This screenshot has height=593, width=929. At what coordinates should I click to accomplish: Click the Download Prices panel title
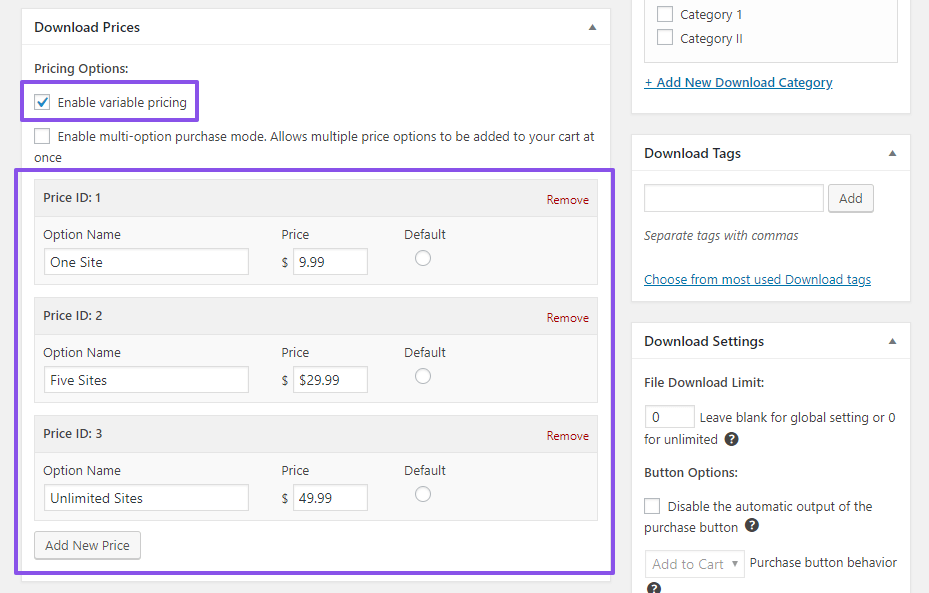coord(87,27)
